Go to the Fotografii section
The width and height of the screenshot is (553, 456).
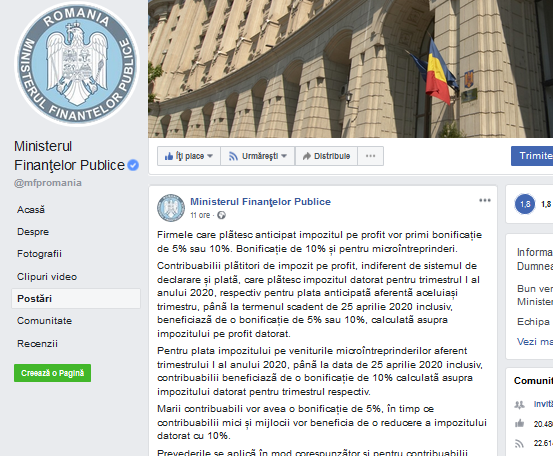click(40, 254)
